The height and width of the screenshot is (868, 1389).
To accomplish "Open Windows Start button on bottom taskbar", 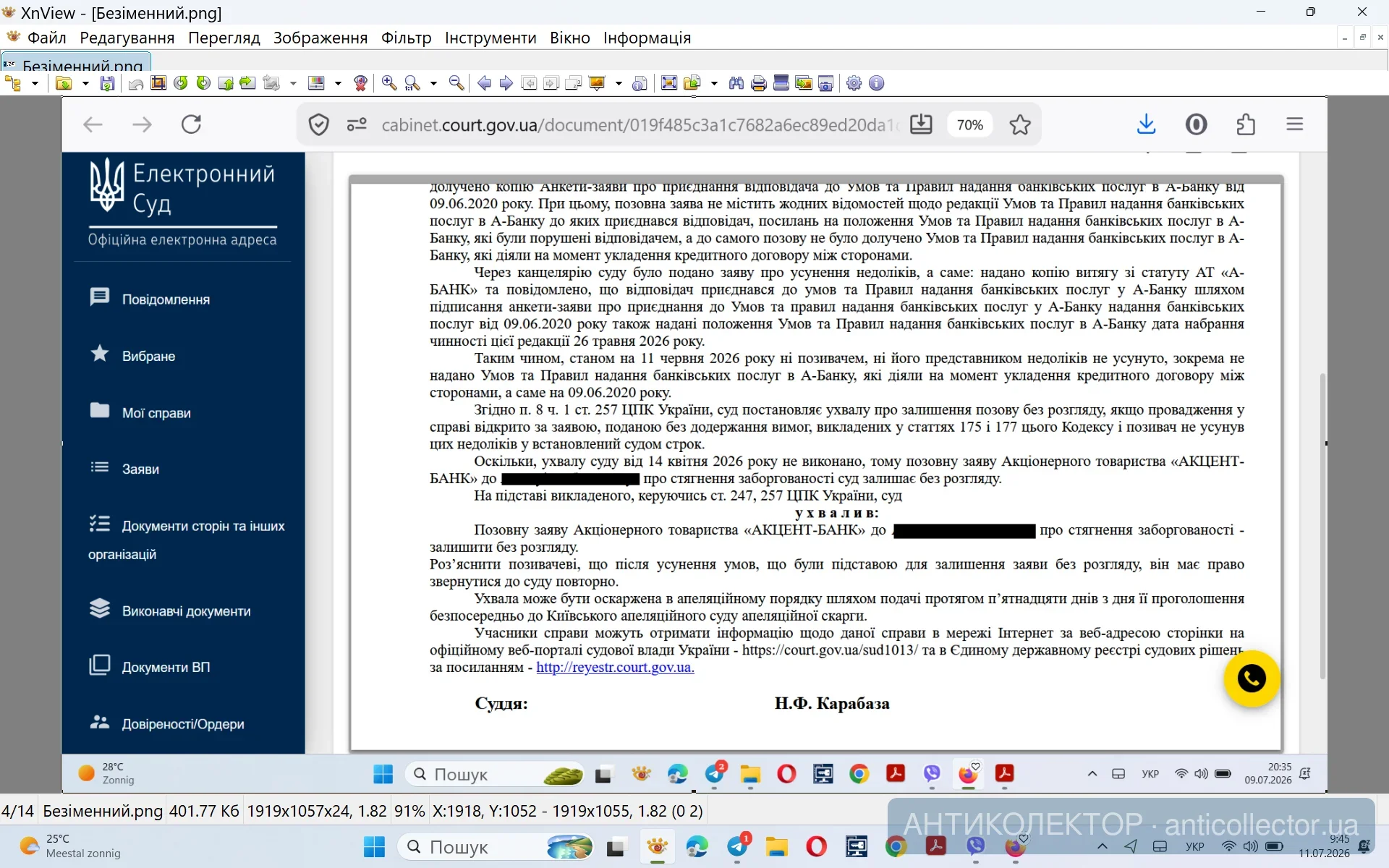I will coord(374,846).
